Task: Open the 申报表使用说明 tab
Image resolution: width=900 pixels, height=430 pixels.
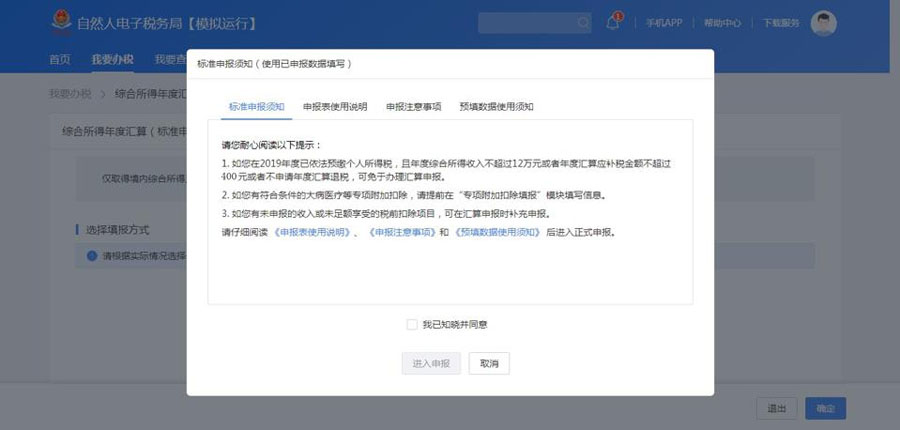Action: (x=335, y=106)
